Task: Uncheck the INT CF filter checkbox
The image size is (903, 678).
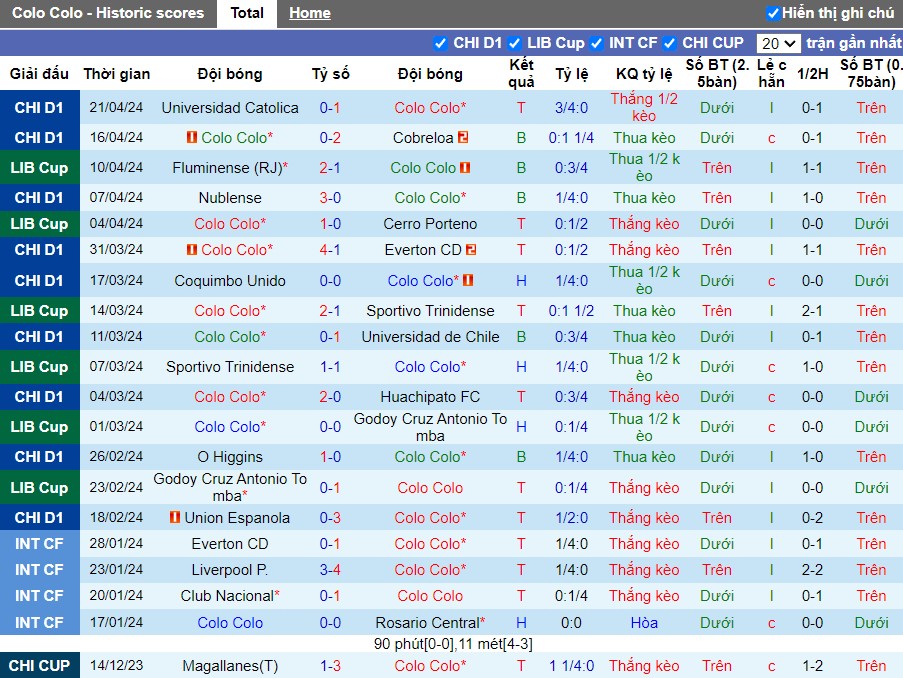Action: pyautogui.click(x=597, y=43)
